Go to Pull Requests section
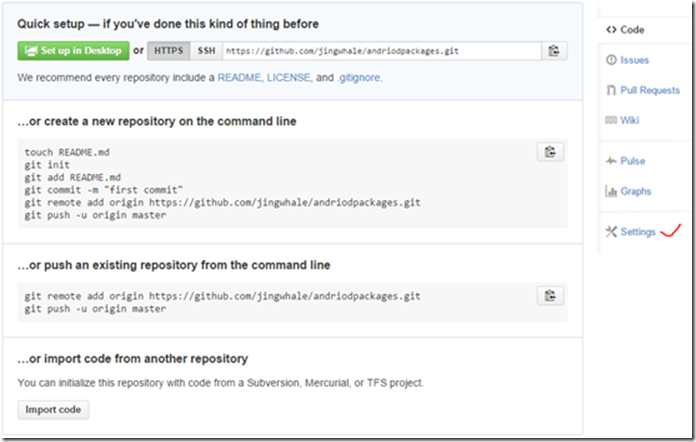The width and height of the screenshot is (696, 442). 650,90
